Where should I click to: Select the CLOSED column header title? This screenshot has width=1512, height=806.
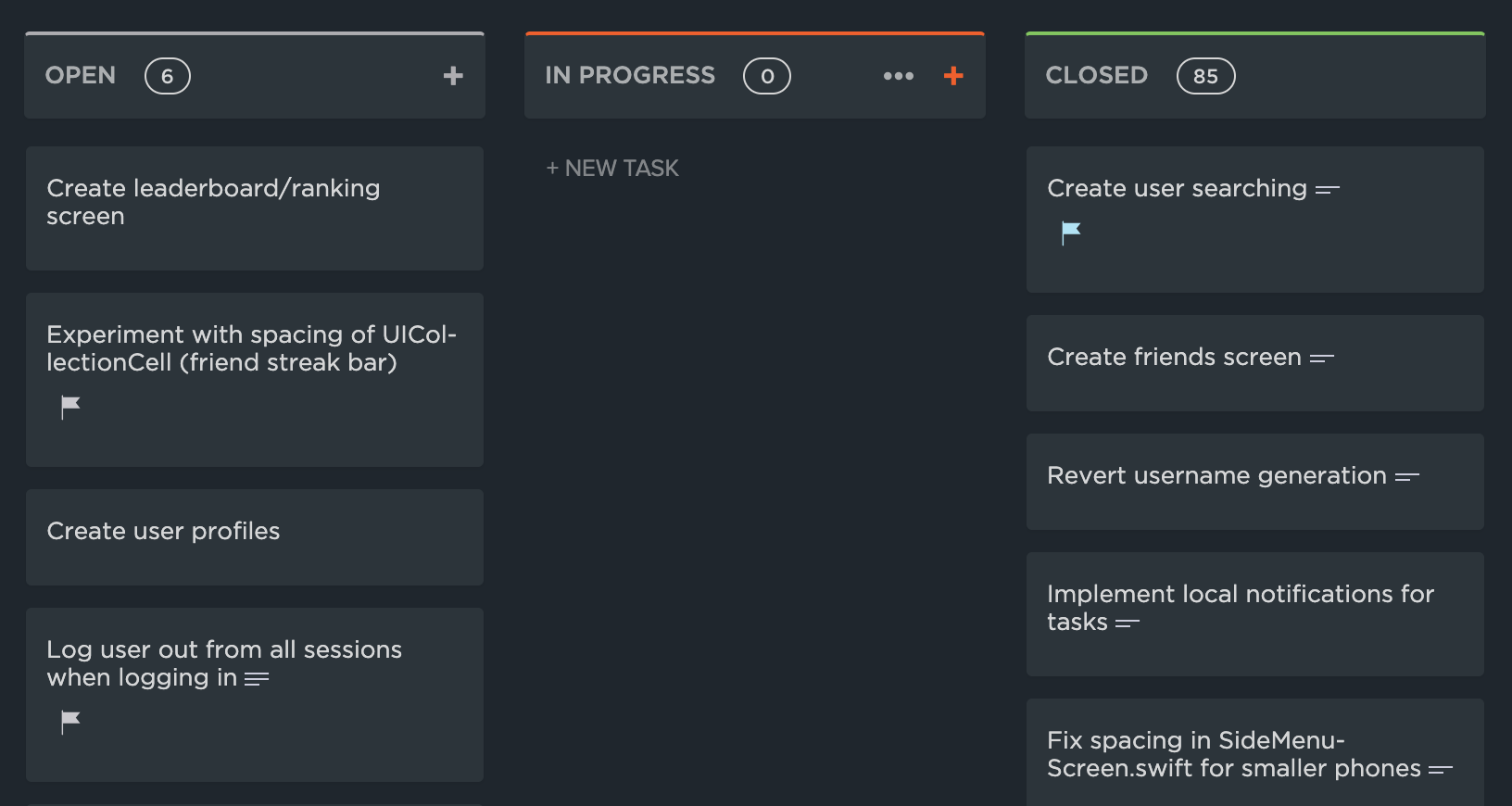1096,76
